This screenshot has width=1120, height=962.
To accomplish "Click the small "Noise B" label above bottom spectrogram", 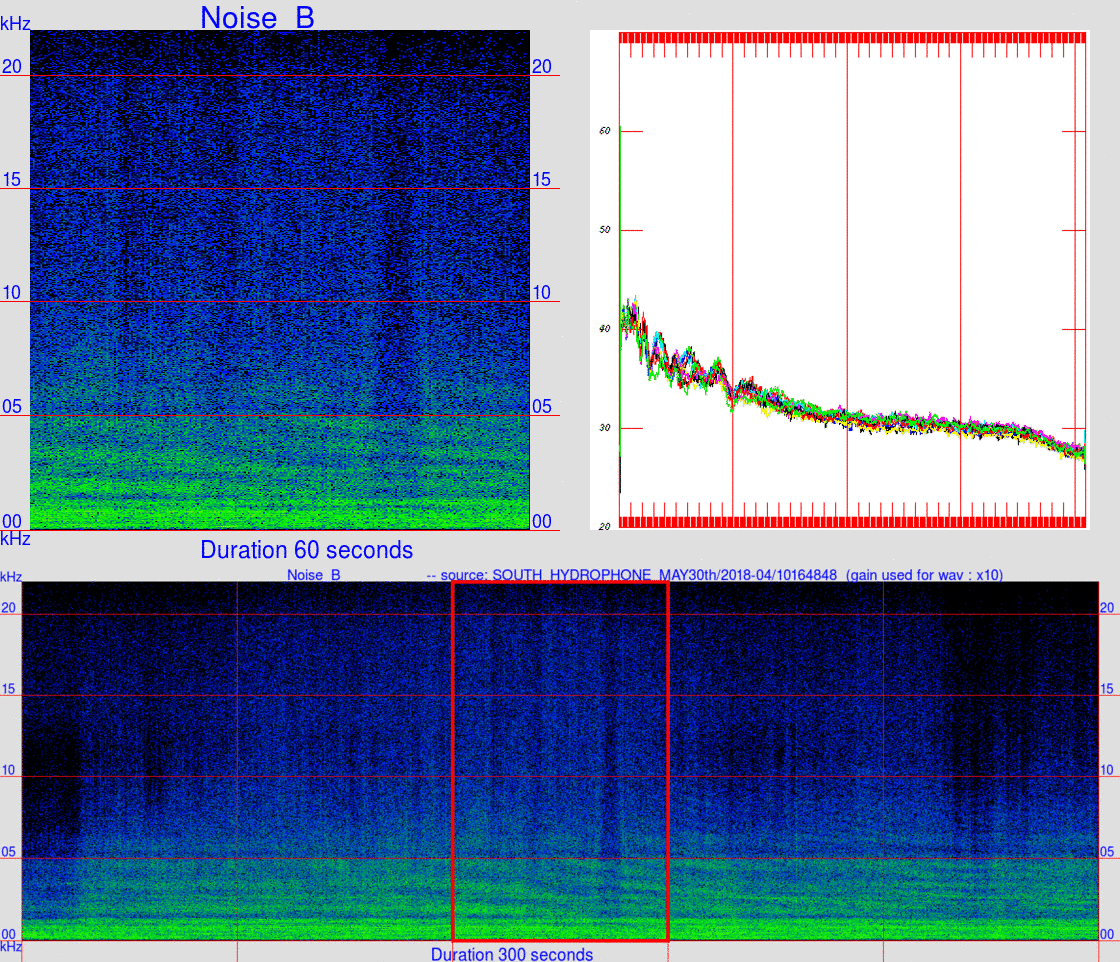I will pos(314,575).
